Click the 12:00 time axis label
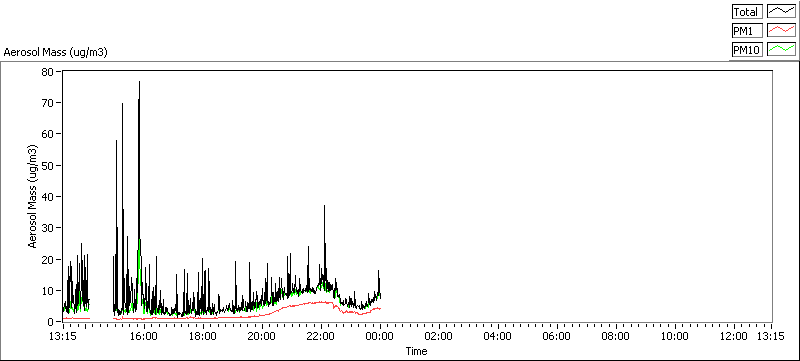Image resolution: width=800 pixels, height=361 pixels. tap(734, 337)
